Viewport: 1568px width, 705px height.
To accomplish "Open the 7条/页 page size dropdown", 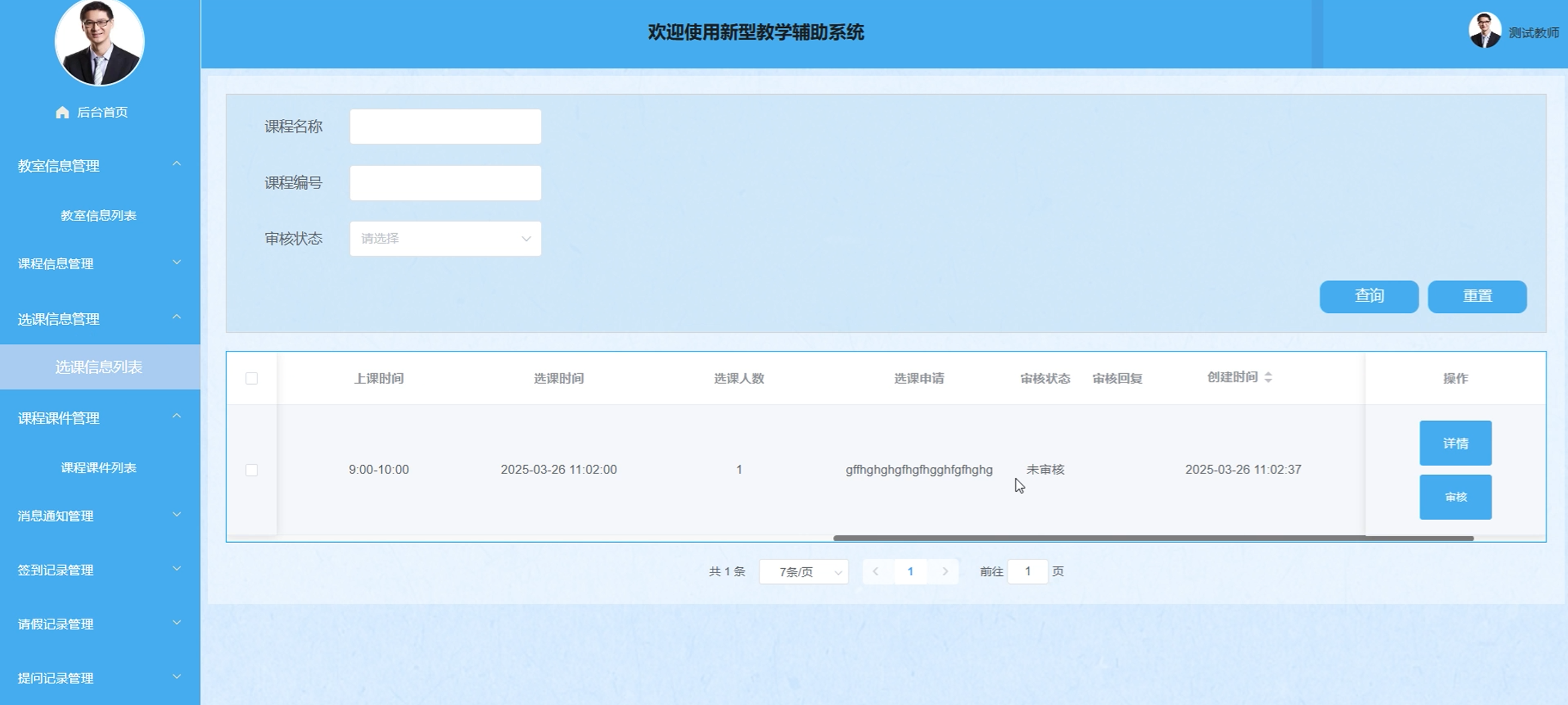I will click(x=803, y=572).
